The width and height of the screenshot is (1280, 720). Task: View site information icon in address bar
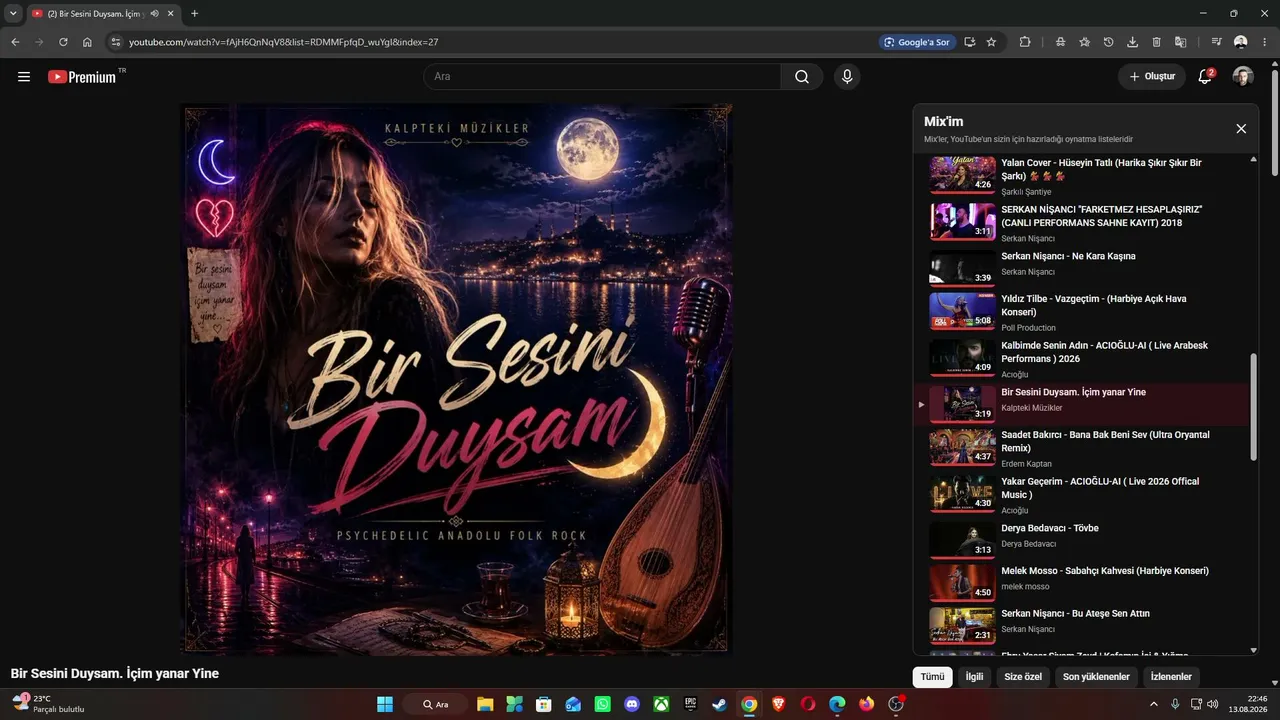pyautogui.click(x=115, y=42)
